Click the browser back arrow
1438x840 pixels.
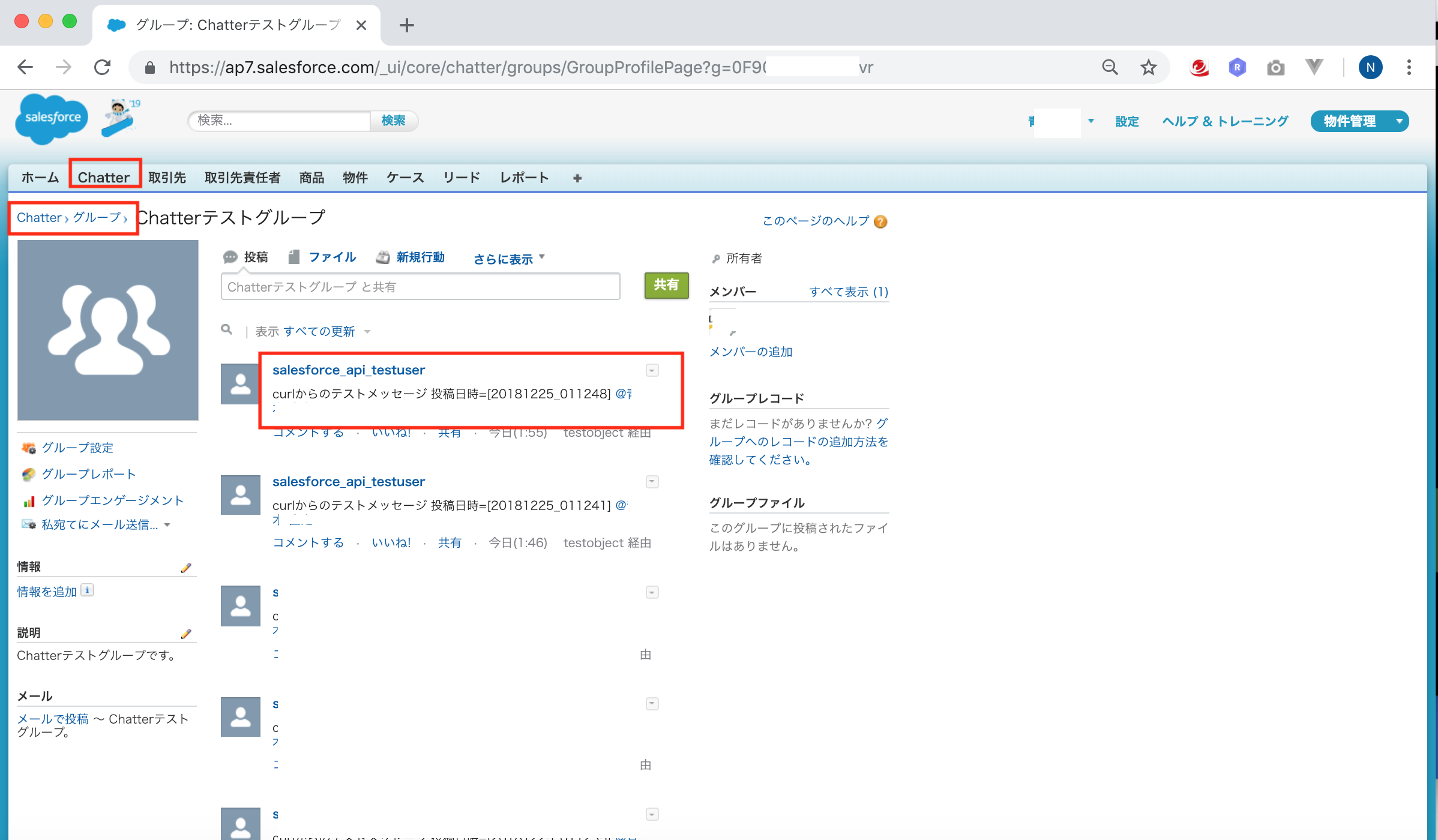pyautogui.click(x=25, y=67)
